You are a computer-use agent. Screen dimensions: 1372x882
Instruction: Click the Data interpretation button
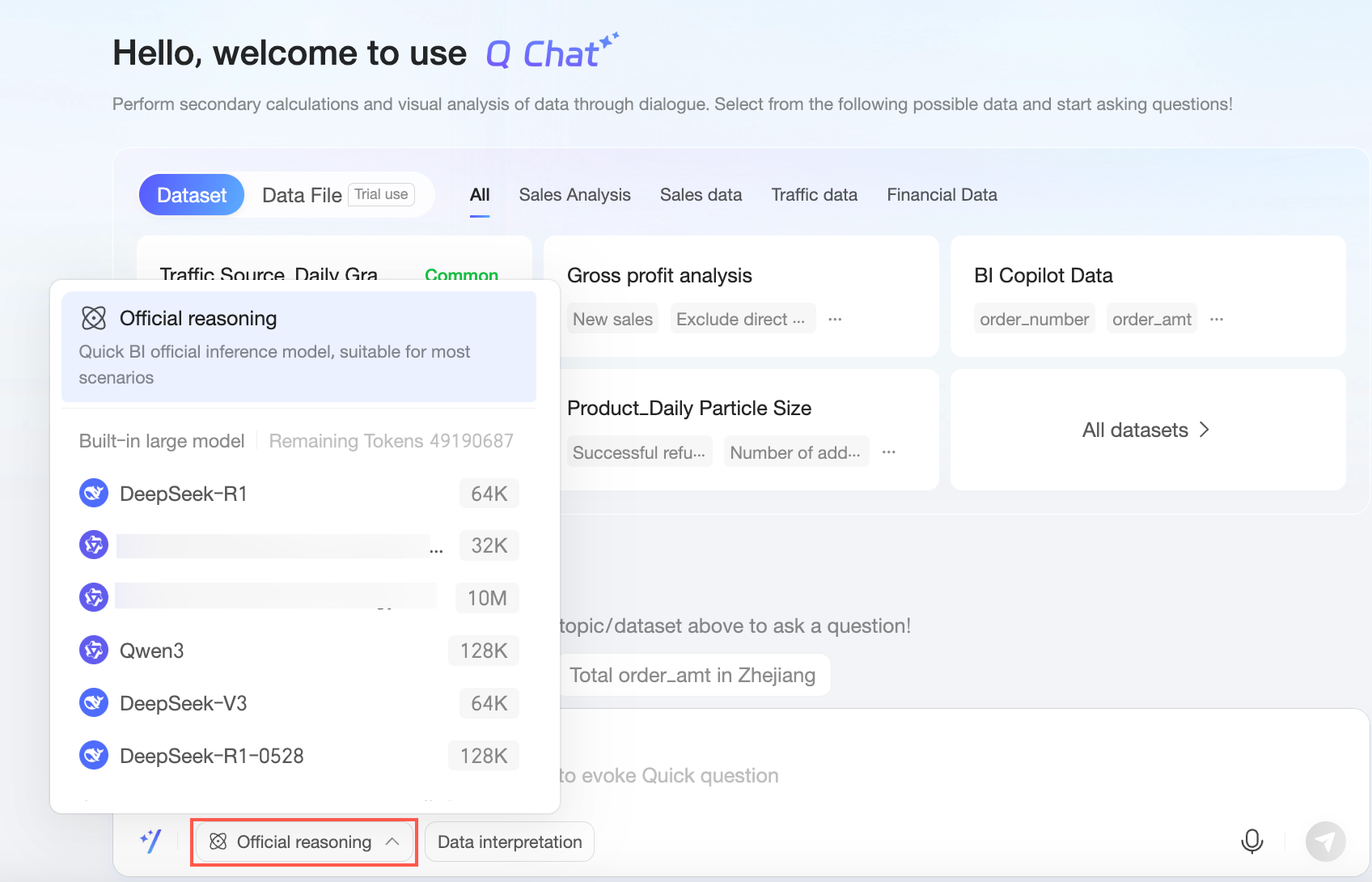(510, 842)
